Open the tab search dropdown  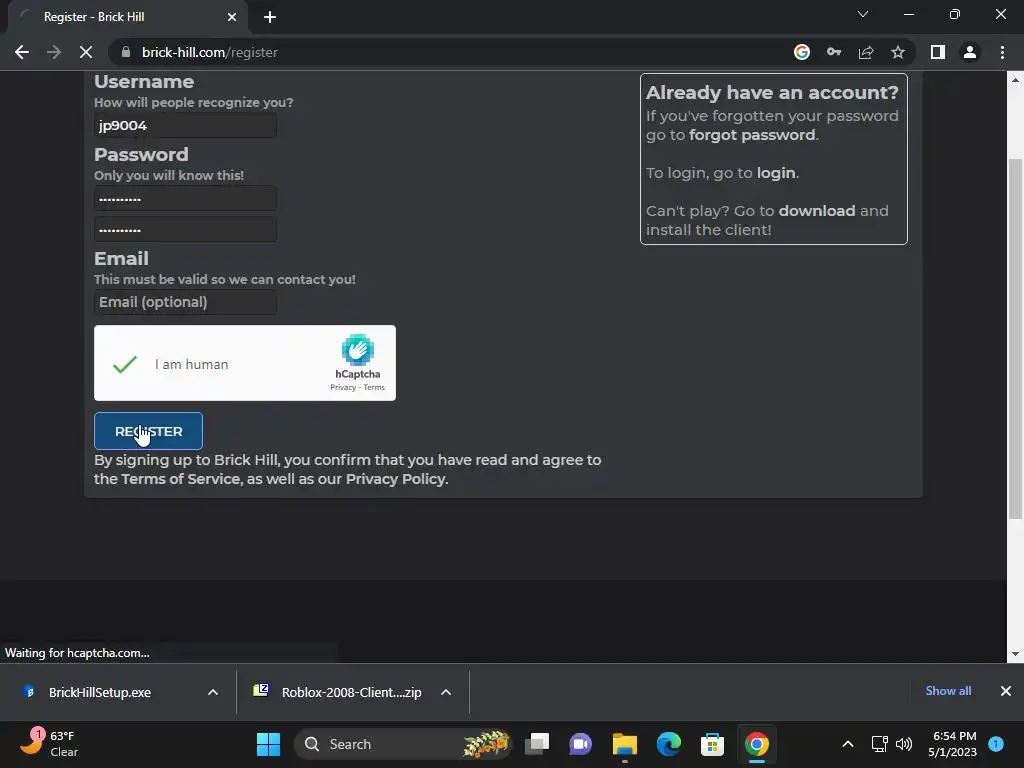[863, 14]
